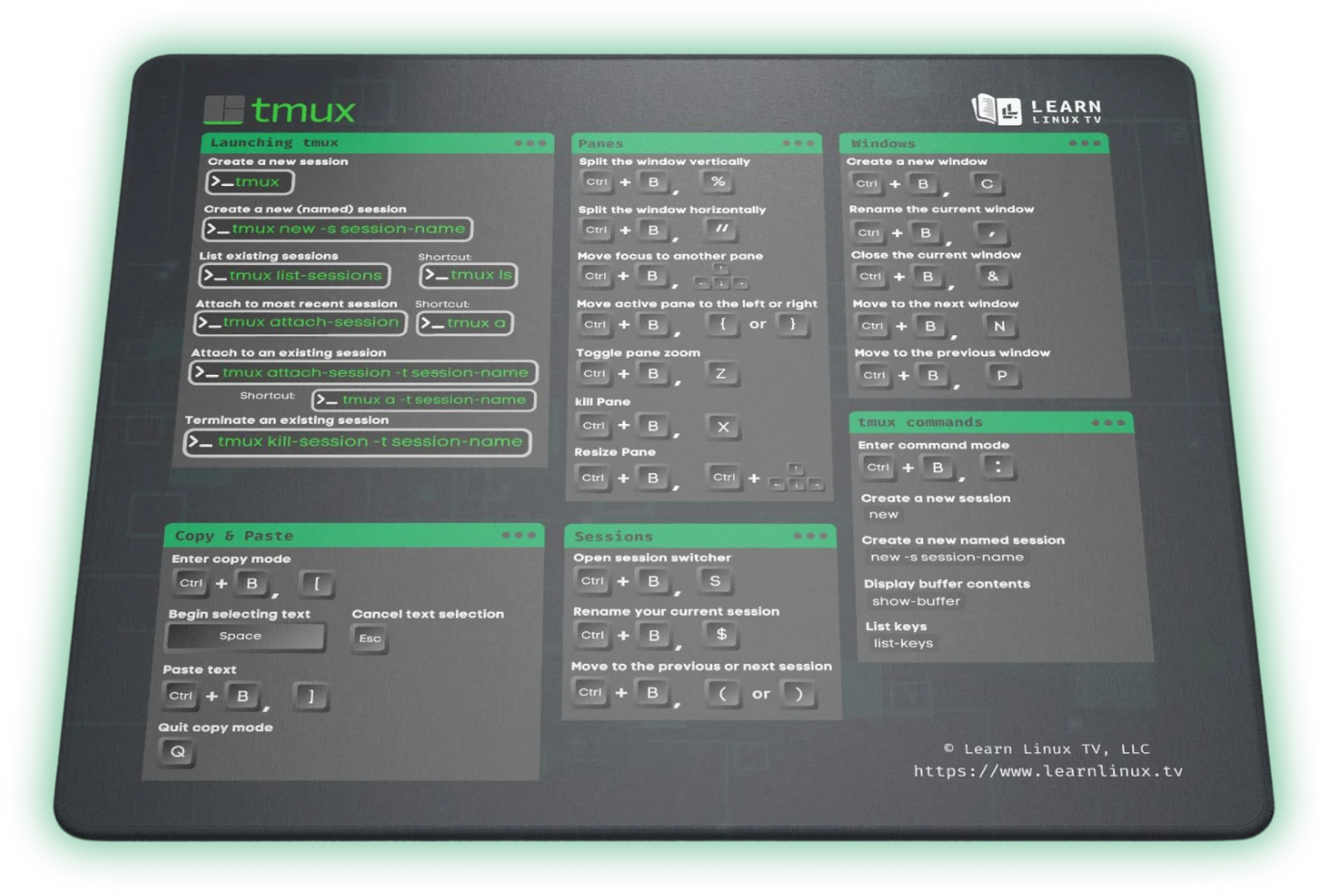Click the N key for next window
Screen dimensions: 1328x896
click(999, 326)
